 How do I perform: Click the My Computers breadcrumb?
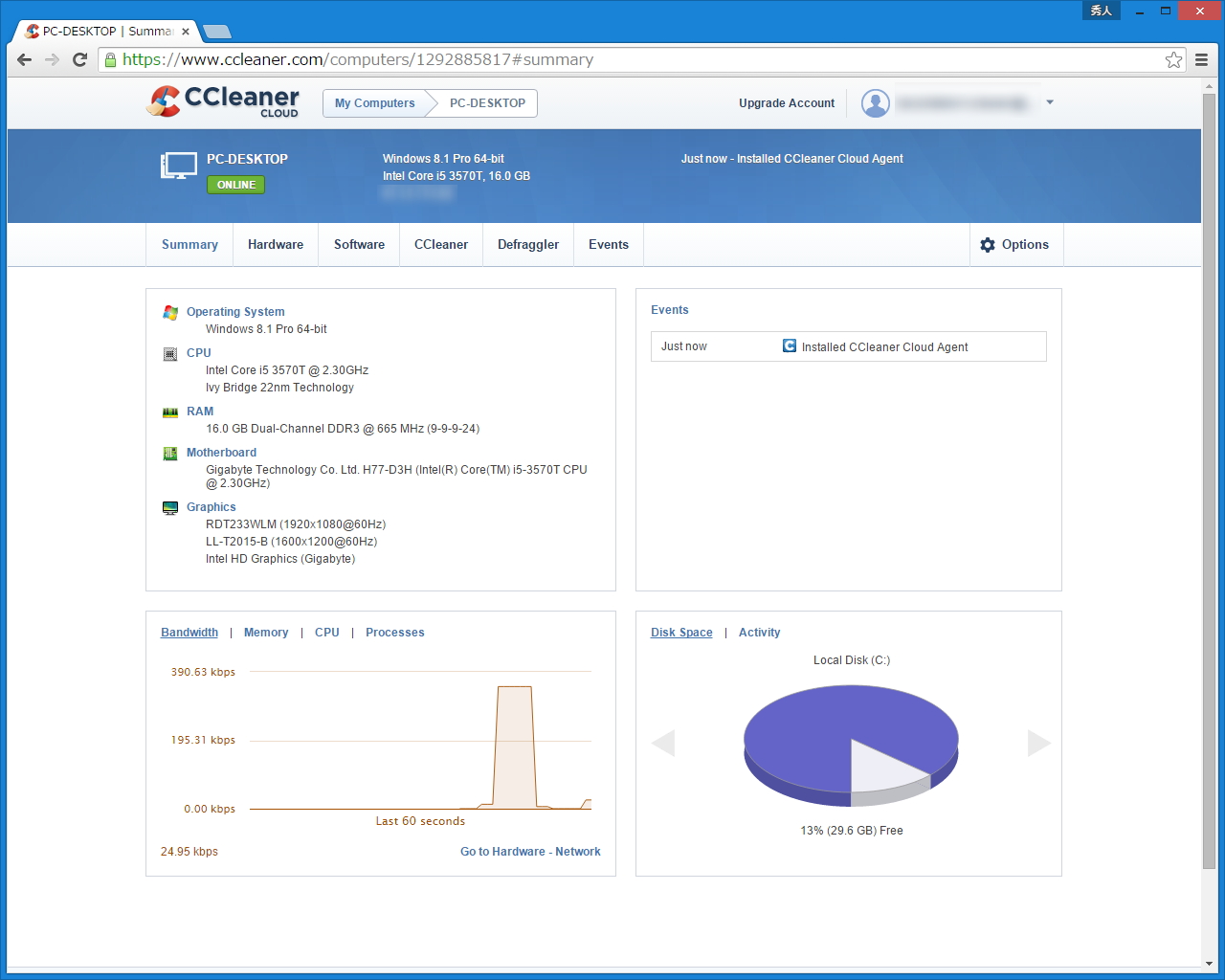click(x=375, y=103)
